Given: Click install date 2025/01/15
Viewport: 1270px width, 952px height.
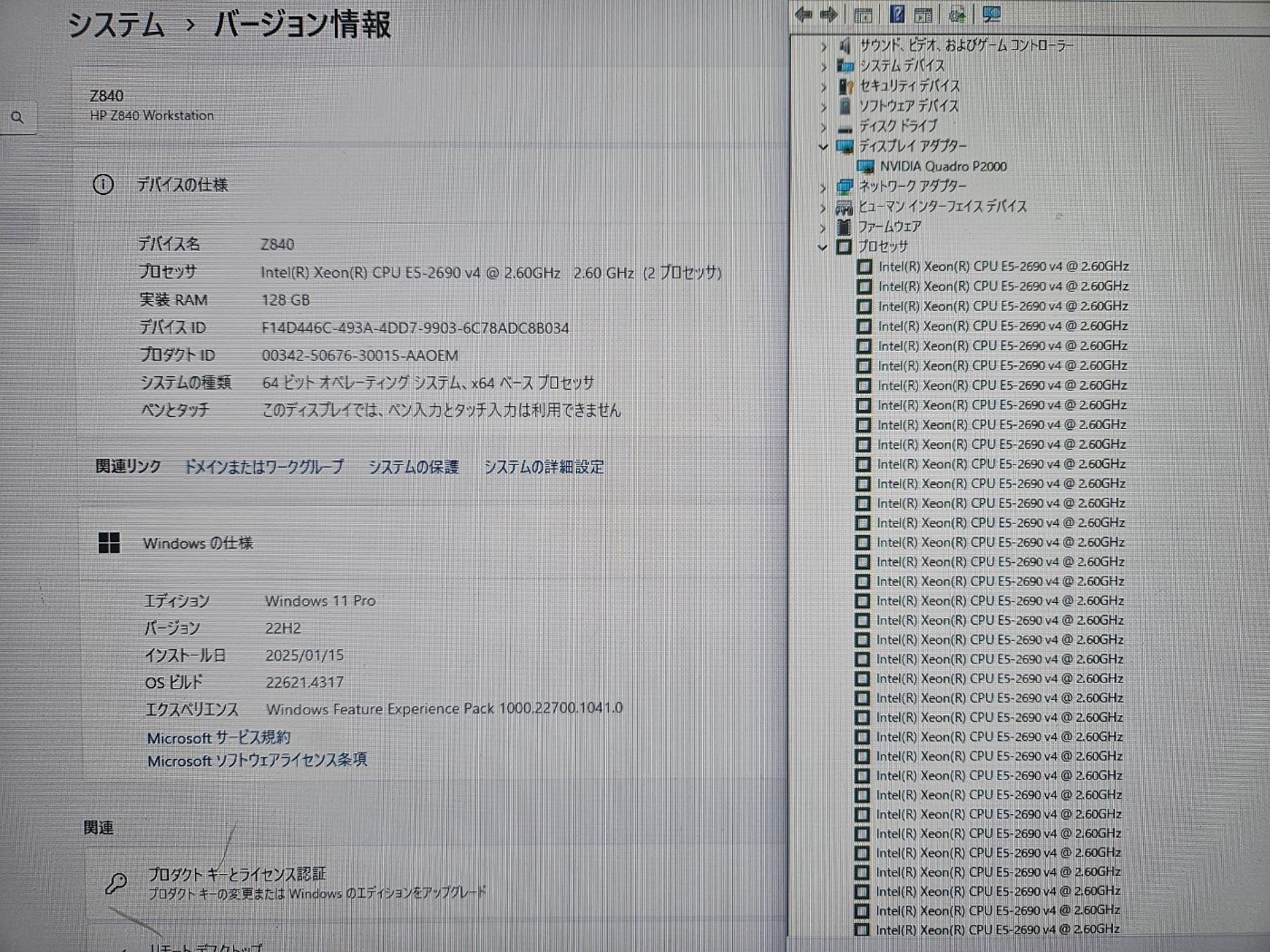Looking at the screenshot, I should 305,656.
